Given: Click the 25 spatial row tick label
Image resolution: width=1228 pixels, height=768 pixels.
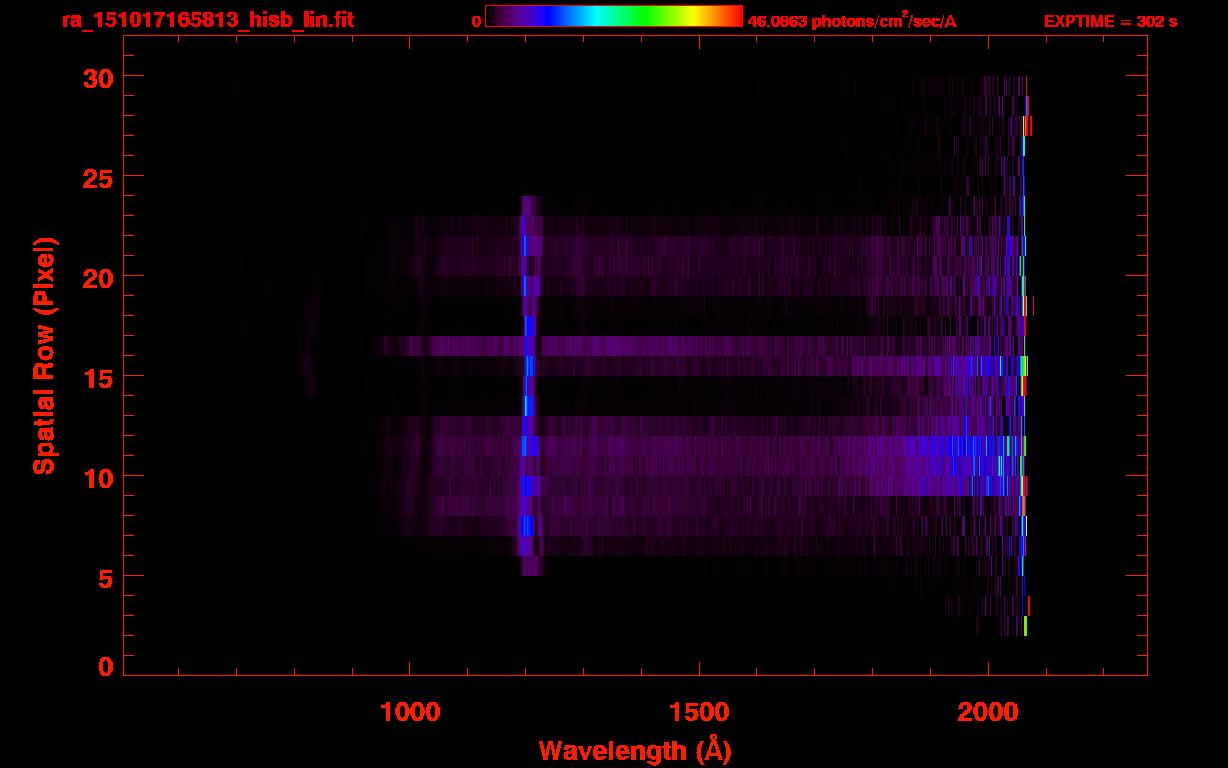Looking at the screenshot, I should click(99, 177).
